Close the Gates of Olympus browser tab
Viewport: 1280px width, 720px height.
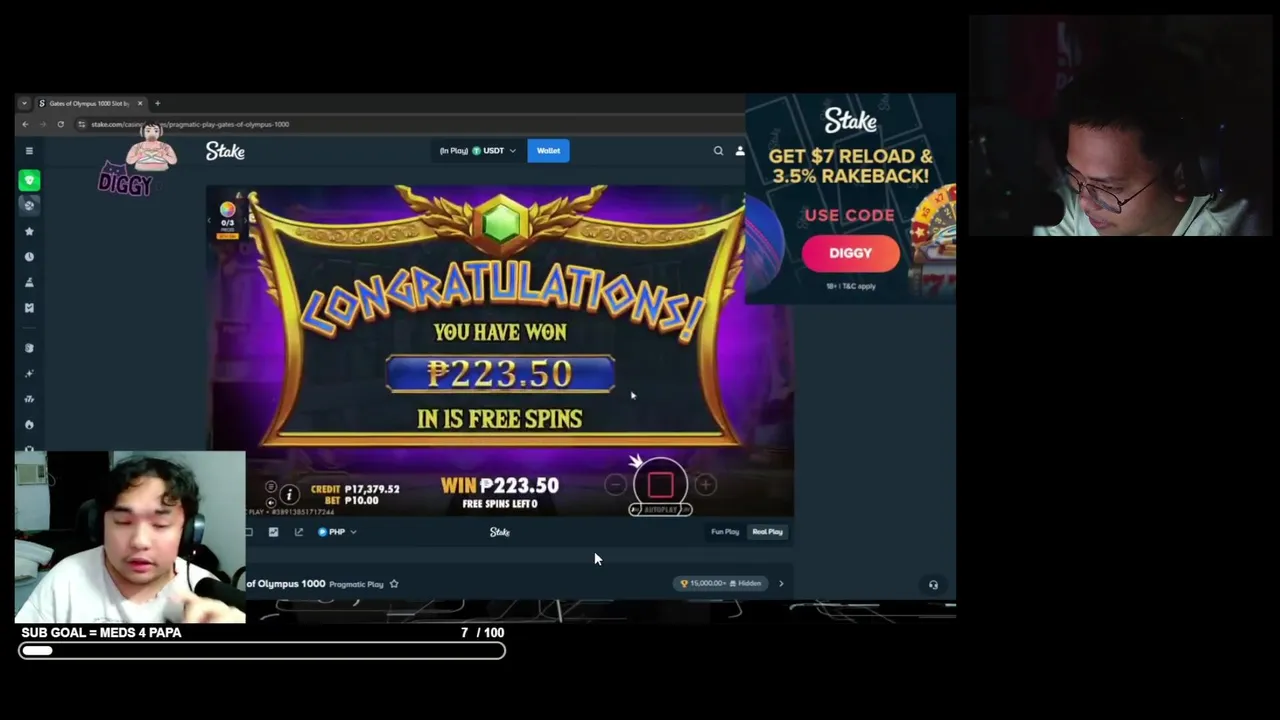pos(140,103)
